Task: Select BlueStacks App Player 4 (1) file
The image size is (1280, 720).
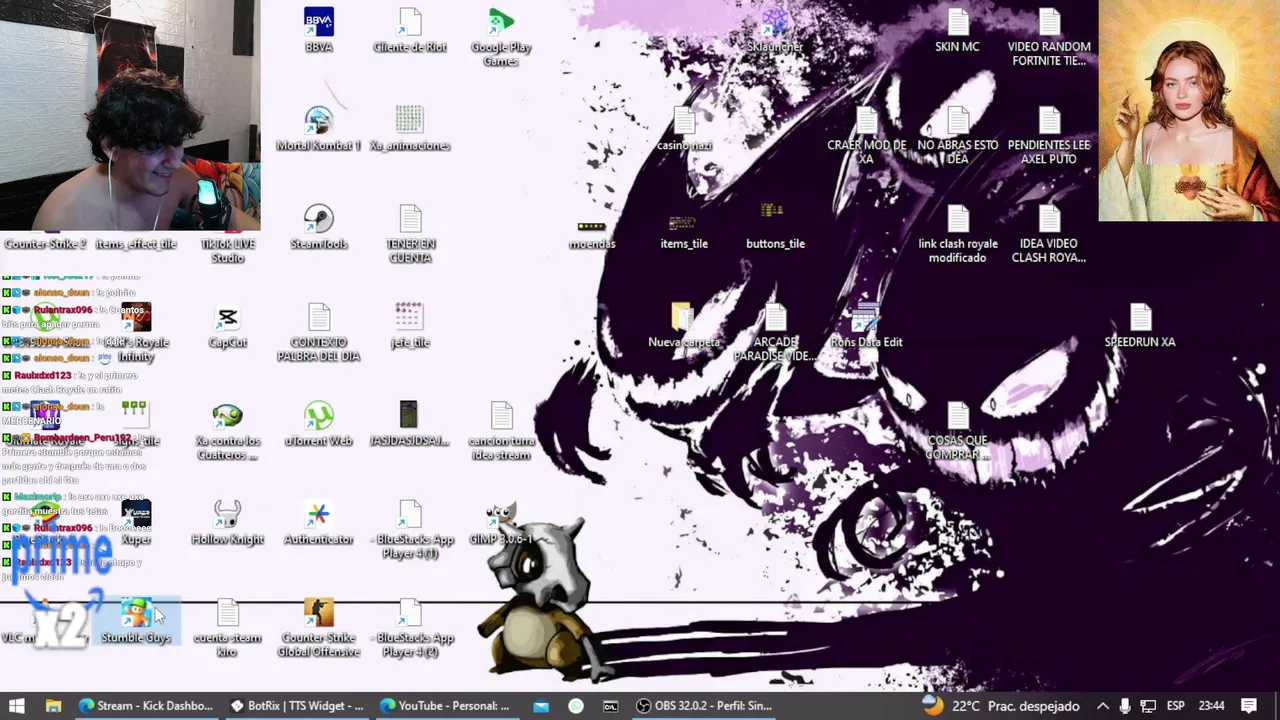Action: [409, 530]
